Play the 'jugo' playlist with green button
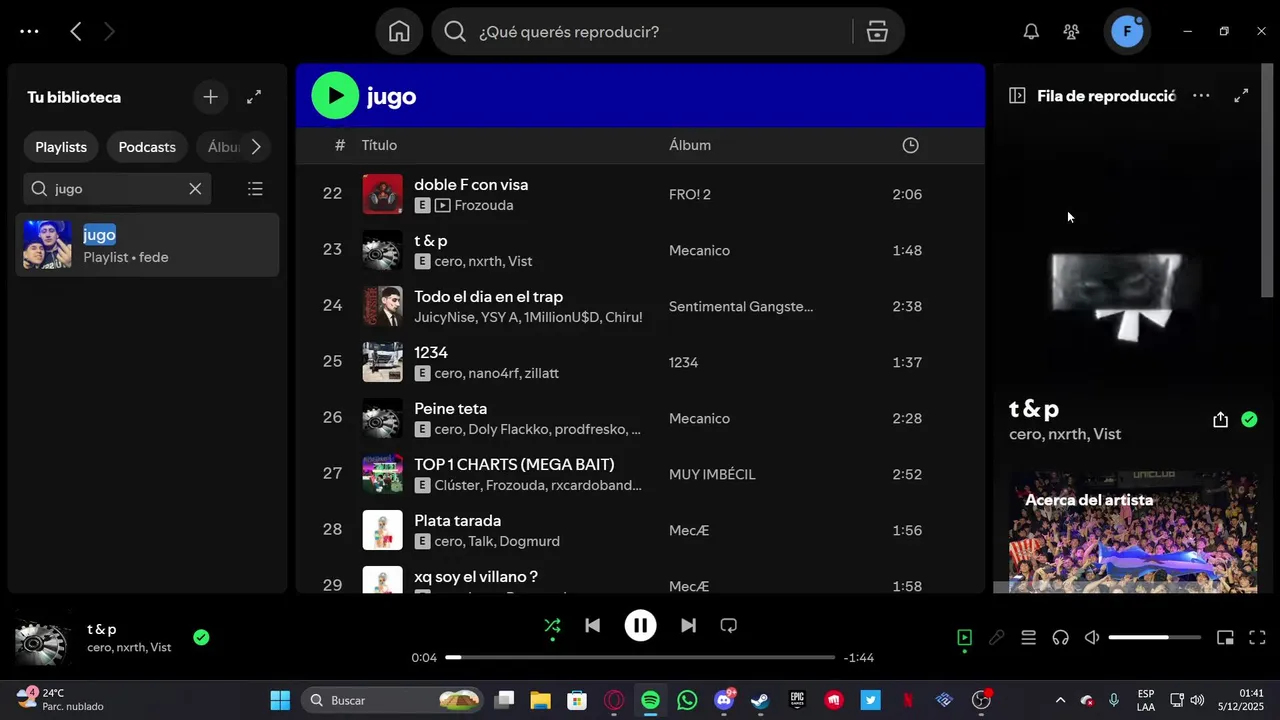This screenshot has width=1280, height=720. tap(335, 96)
